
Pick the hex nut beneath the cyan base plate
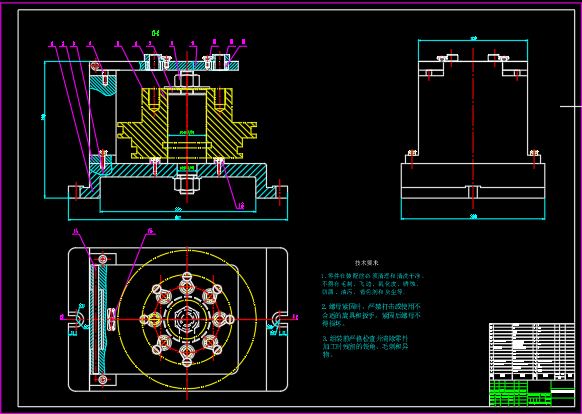(187, 185)
